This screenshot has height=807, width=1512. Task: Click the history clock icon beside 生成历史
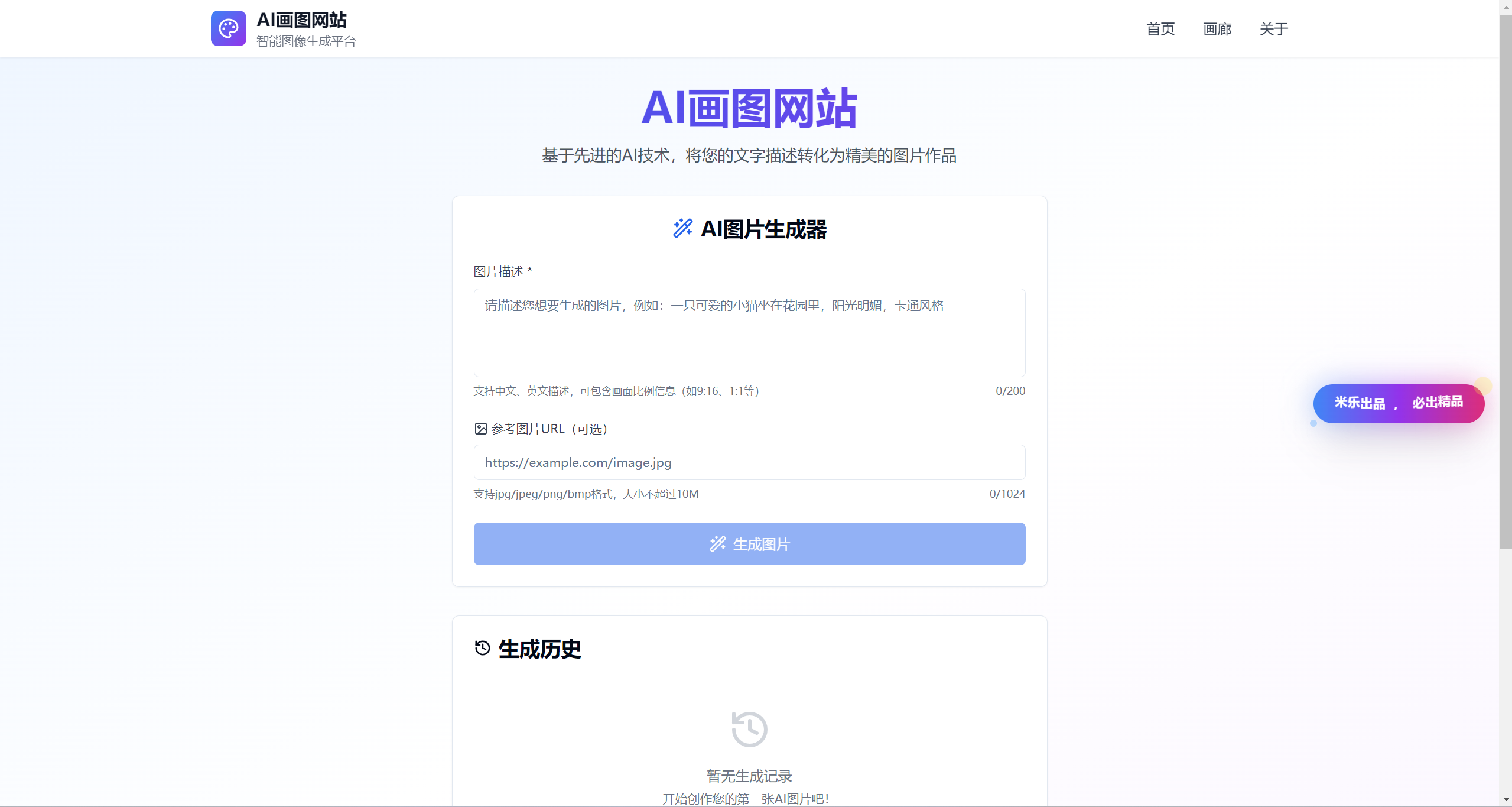tap(482, 648)
